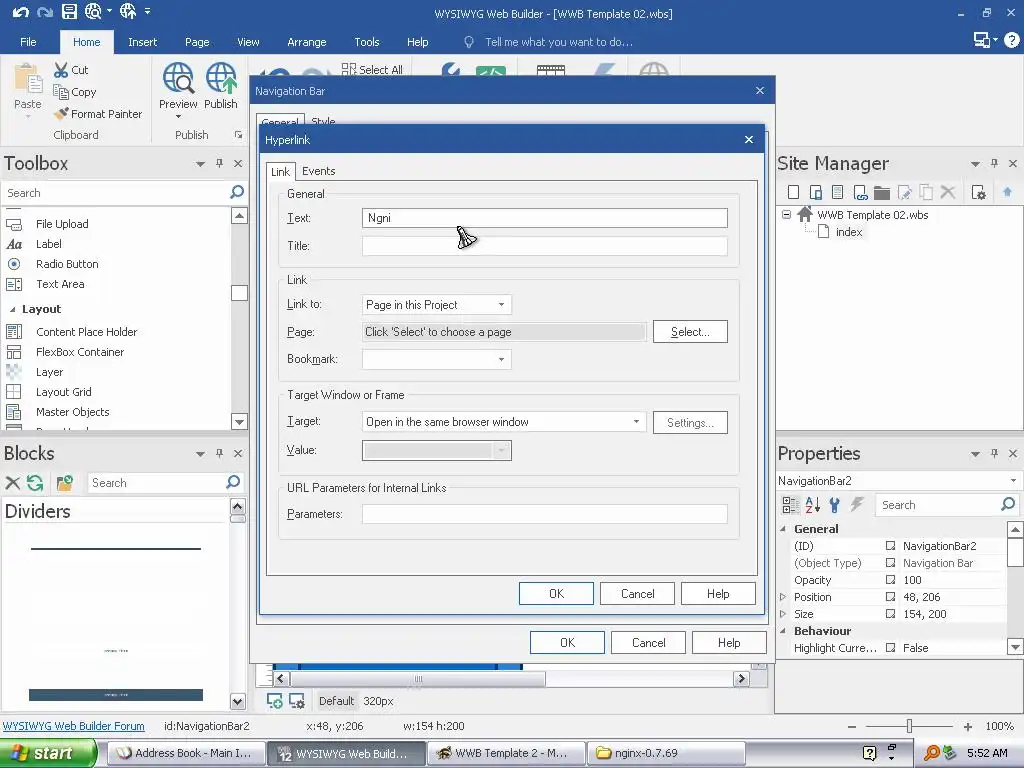Click Select... button for Page
This screenshot has height=768, width=1024.
pyautogui.click(x=690, y=332)
